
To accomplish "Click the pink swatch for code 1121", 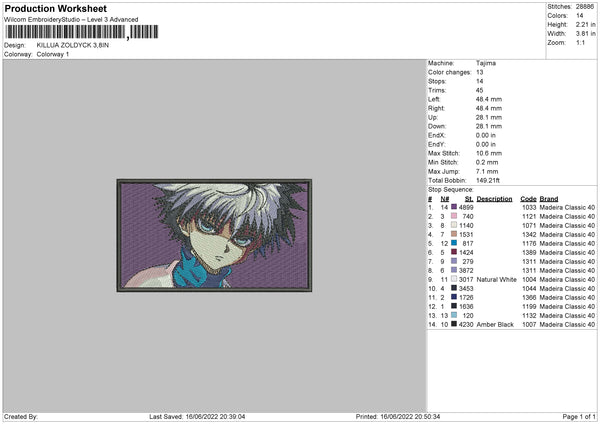I will (x=454, y=216).
